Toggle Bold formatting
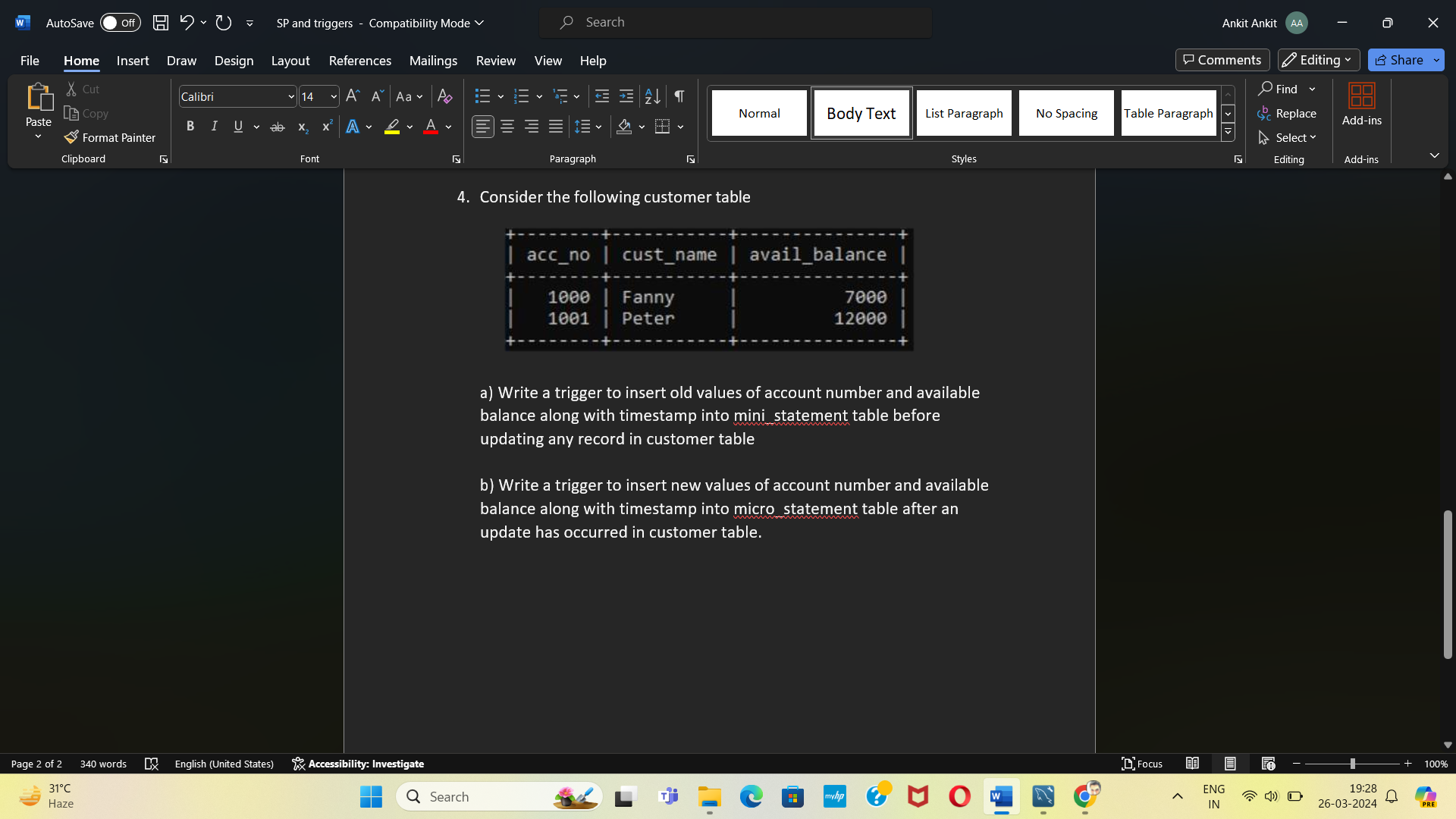 [x=190, y=127]
